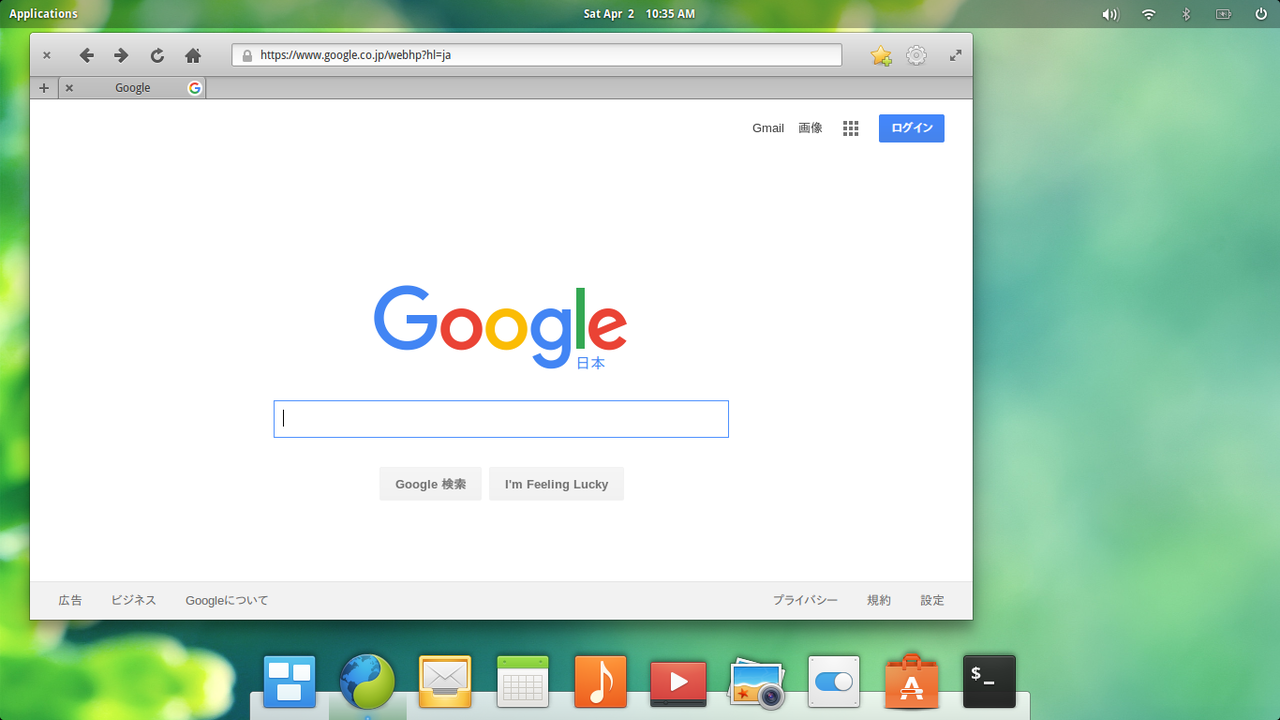Screen dimensions: 1280x720
Task: Close the browser window
Action: pos(47,56)
